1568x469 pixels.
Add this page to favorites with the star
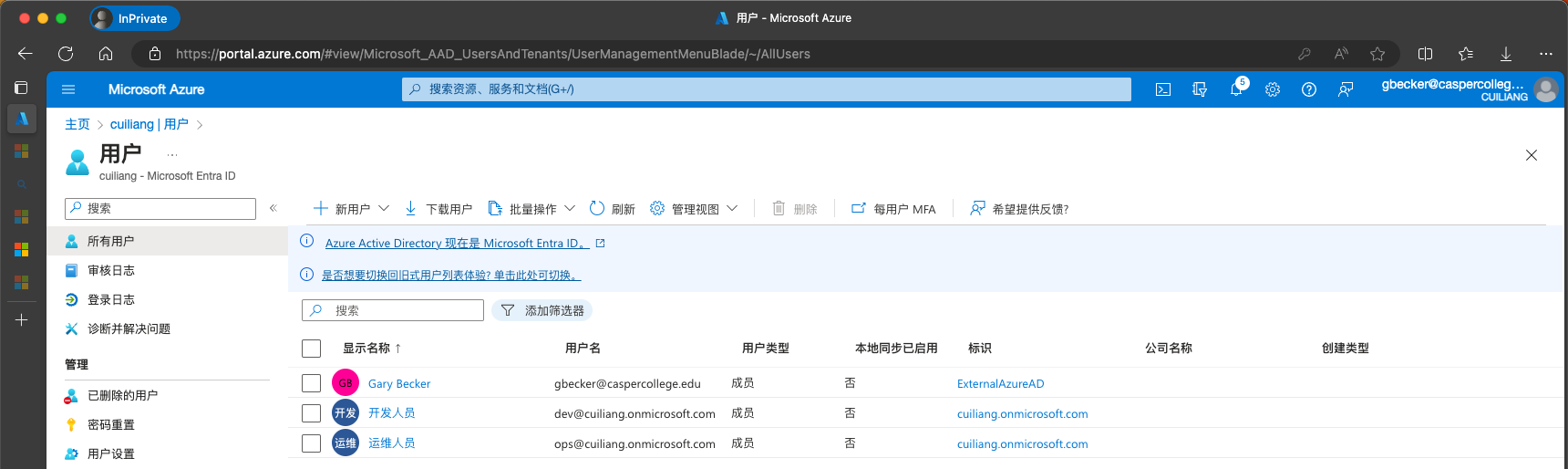coord(1377,54)
